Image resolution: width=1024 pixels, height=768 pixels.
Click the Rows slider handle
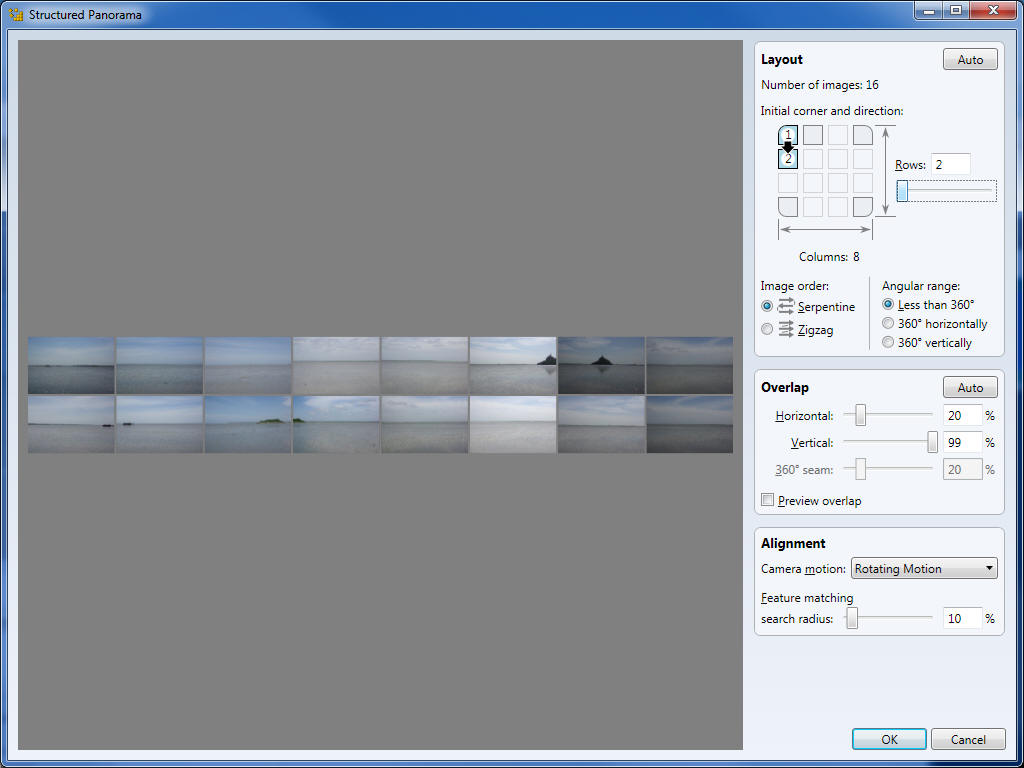coord(902,191)
